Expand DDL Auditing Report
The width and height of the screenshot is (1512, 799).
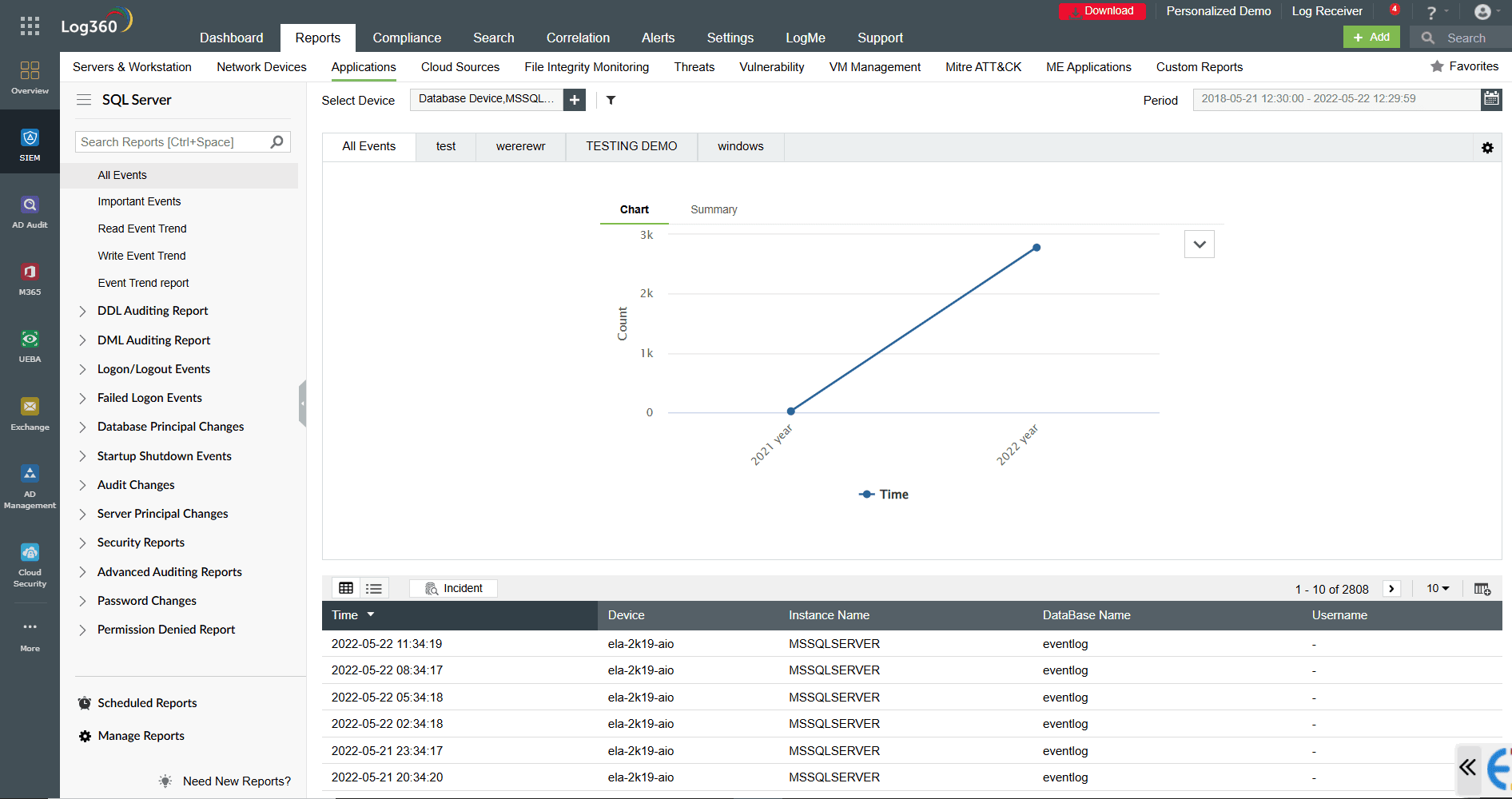(x=82, y=311)
